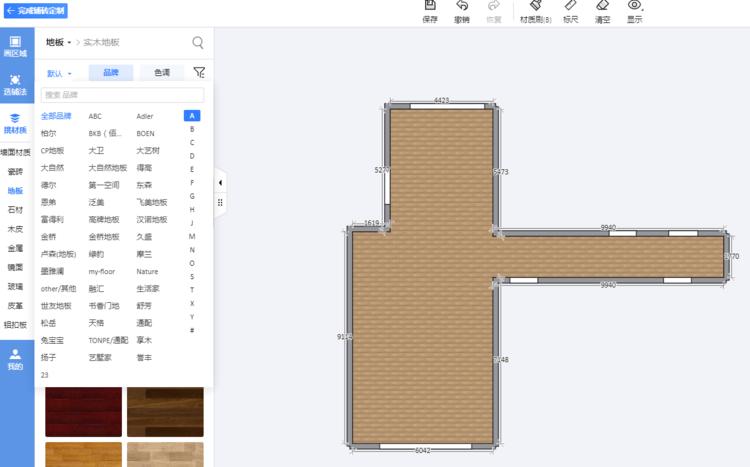
Task: Switch to the 色调 tab
Action: click(161, 73)
